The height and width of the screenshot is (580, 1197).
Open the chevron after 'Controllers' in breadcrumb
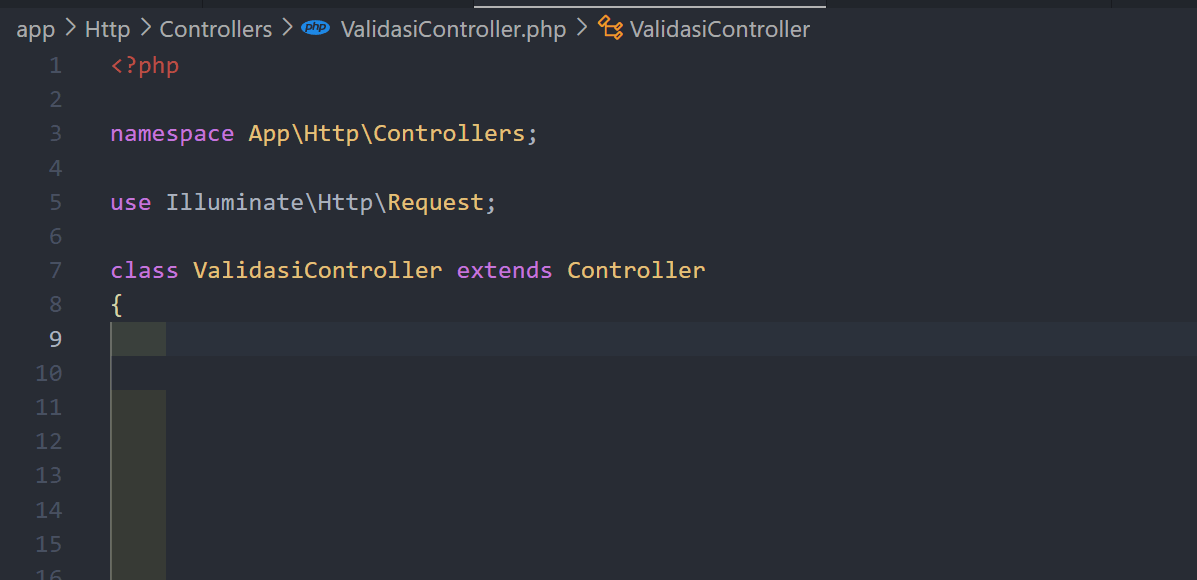pyautogui.click(x=286, y=29)
